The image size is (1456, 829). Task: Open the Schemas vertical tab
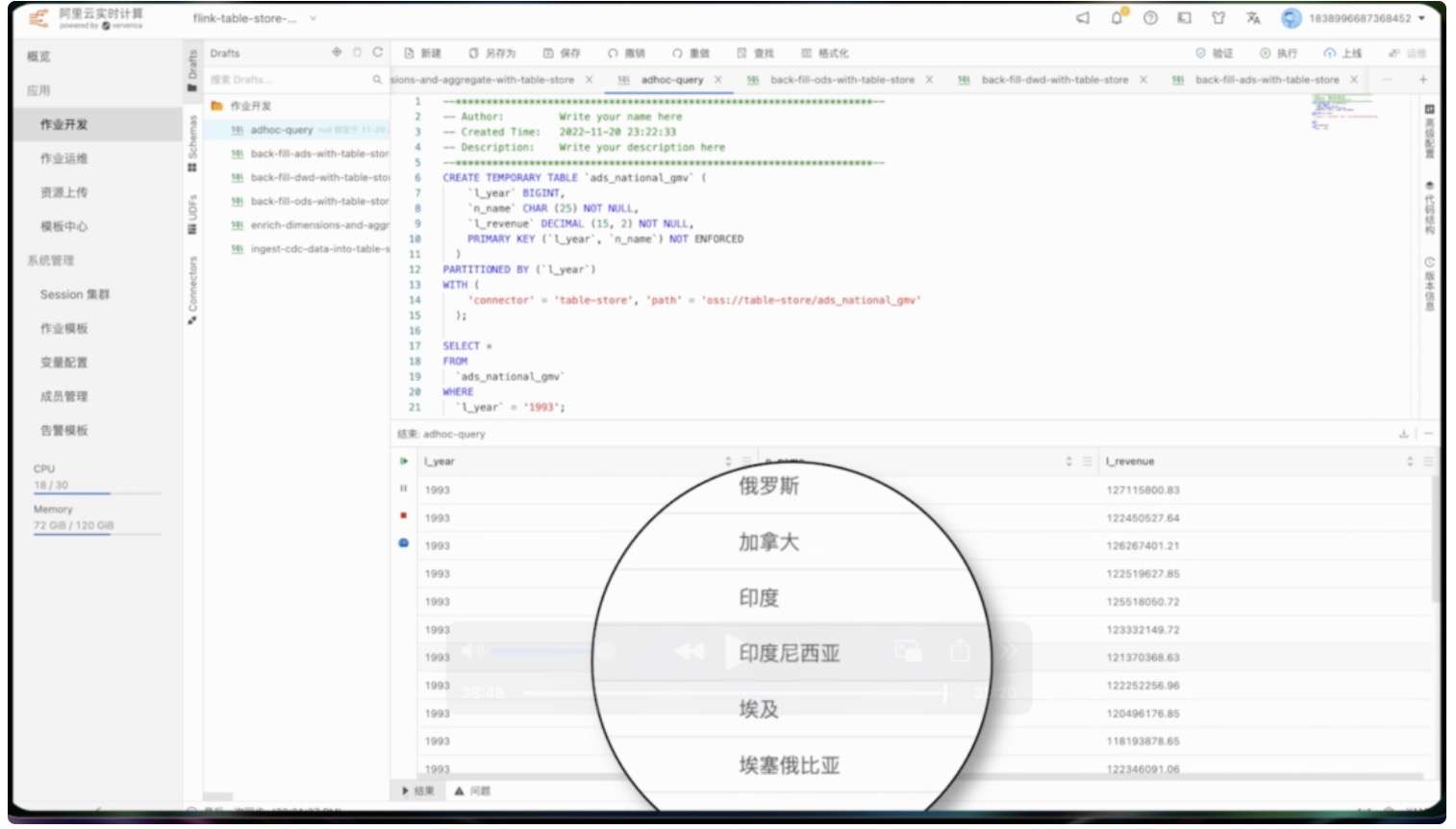(192, 142)
